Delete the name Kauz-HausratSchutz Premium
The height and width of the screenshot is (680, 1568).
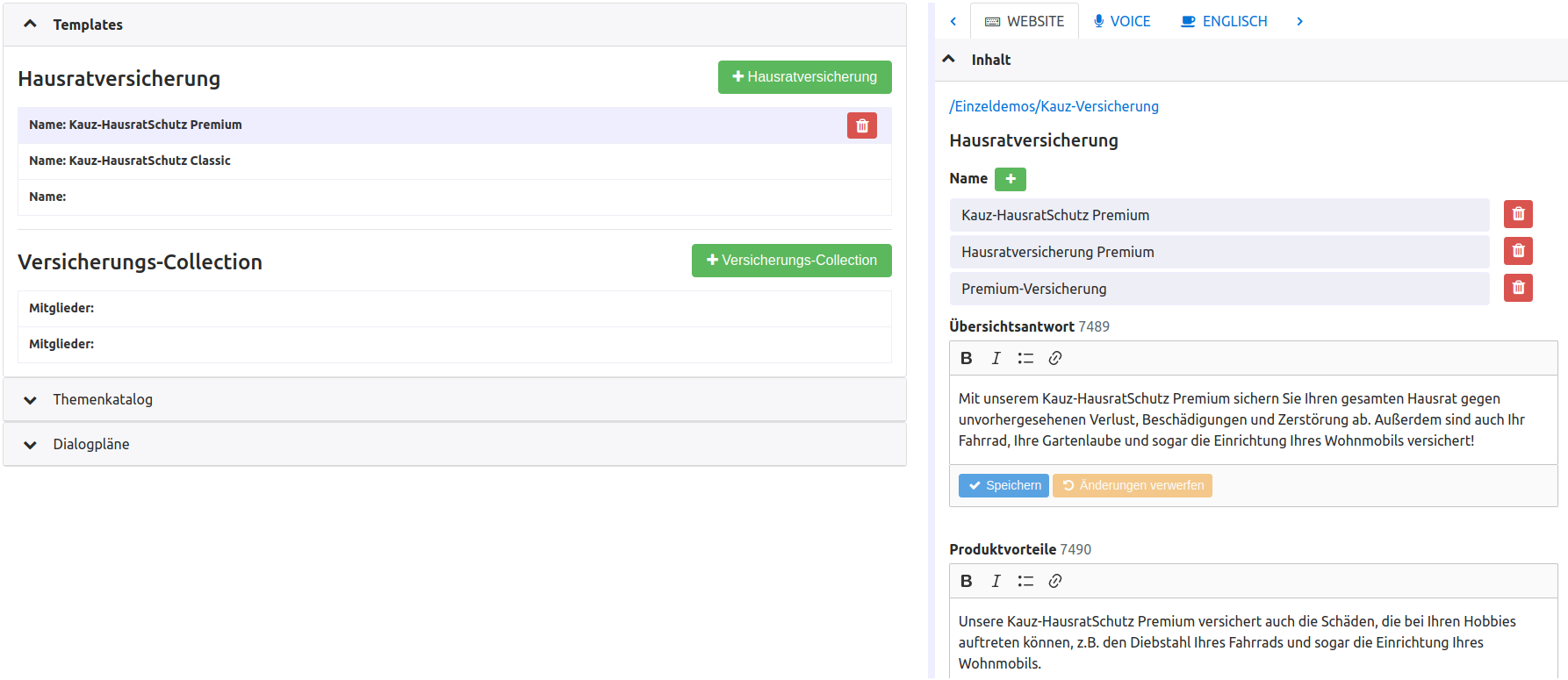pos(1518,214)
